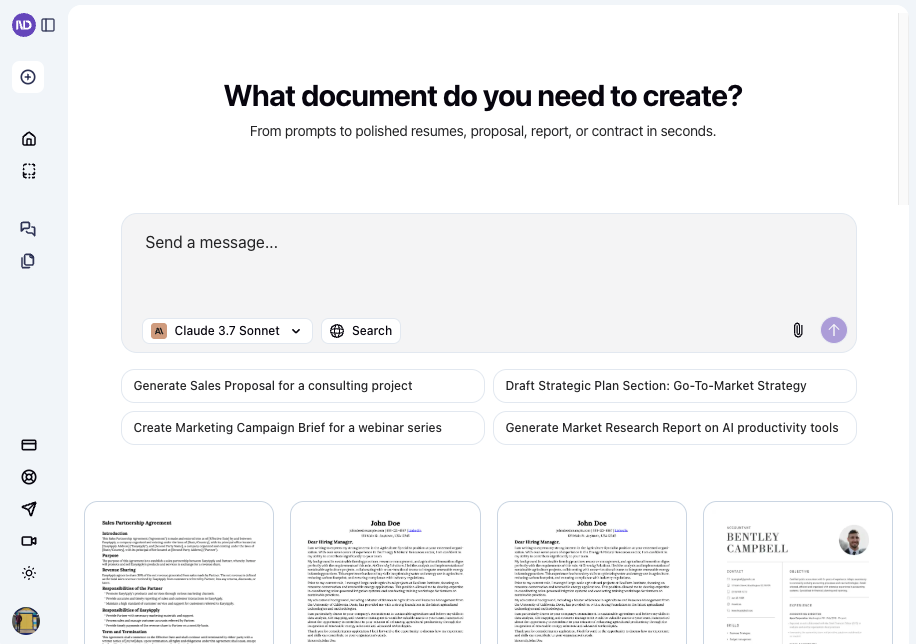Collapse the sidebar with the panel toggle
Screen dimensions: 916x644
click(48, 25)
